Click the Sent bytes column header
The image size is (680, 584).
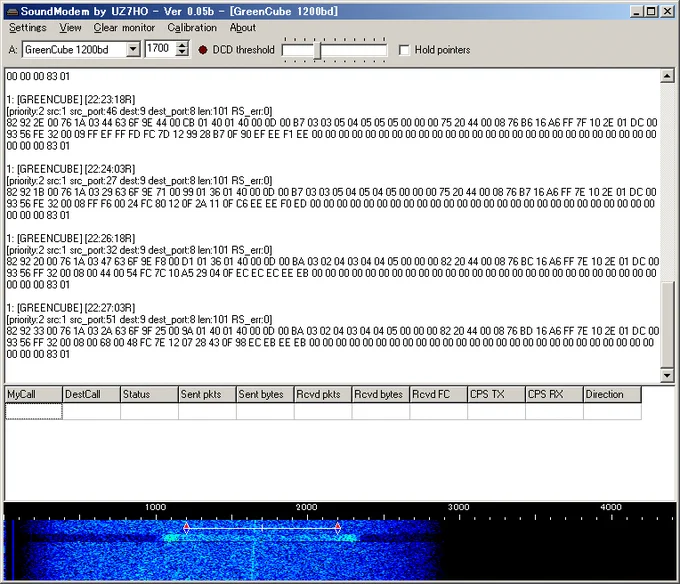[265, 395]
